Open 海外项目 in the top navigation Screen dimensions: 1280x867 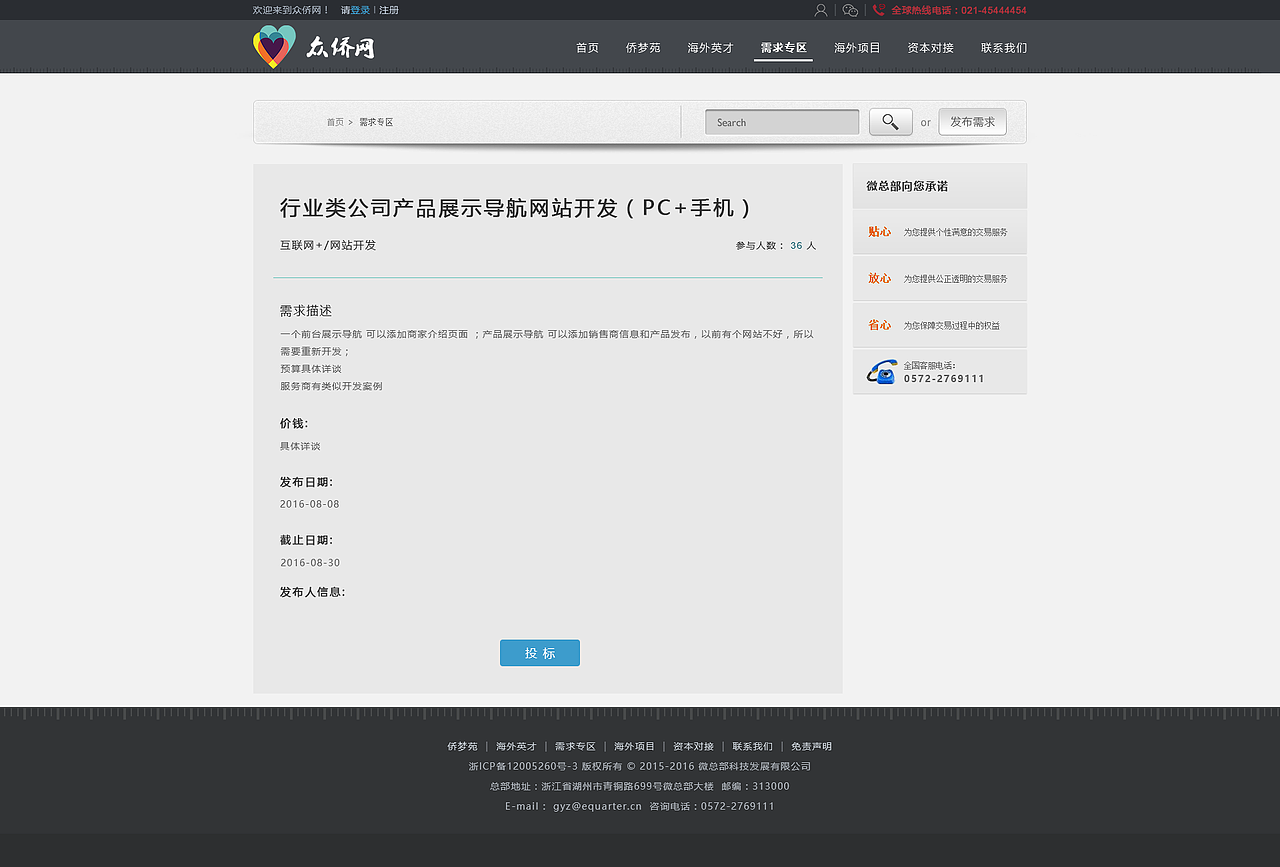pyautogui.click(x=857, y=48)
